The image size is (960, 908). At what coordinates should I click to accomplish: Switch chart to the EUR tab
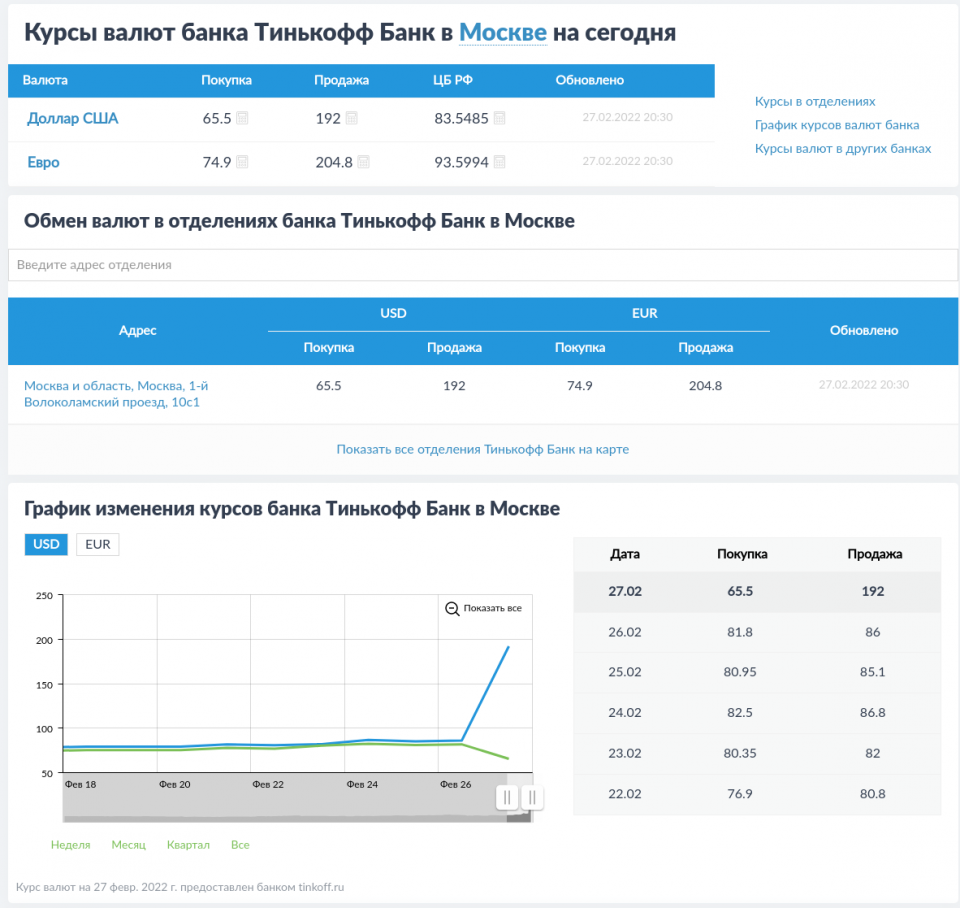97,544
